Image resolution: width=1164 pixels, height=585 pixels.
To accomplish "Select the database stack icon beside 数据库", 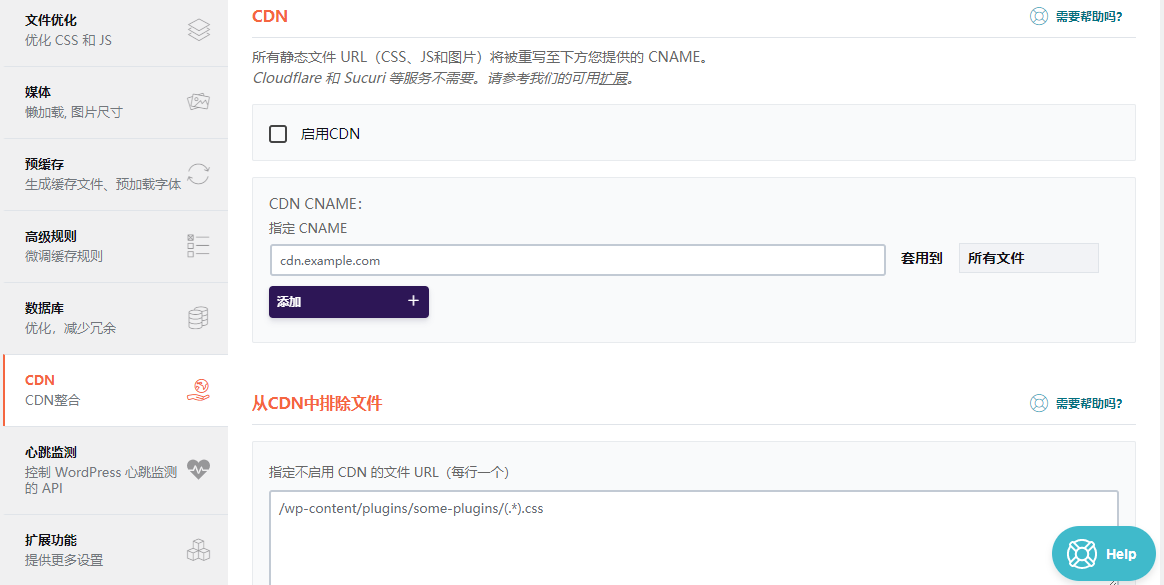I will coord(199,318).
